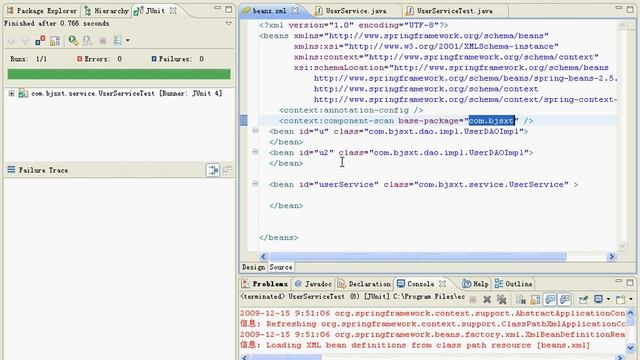This screenshot has height=360, width=640.
Task: Click highlighted com.bjsxt base-package value
Action: (491, 121)
